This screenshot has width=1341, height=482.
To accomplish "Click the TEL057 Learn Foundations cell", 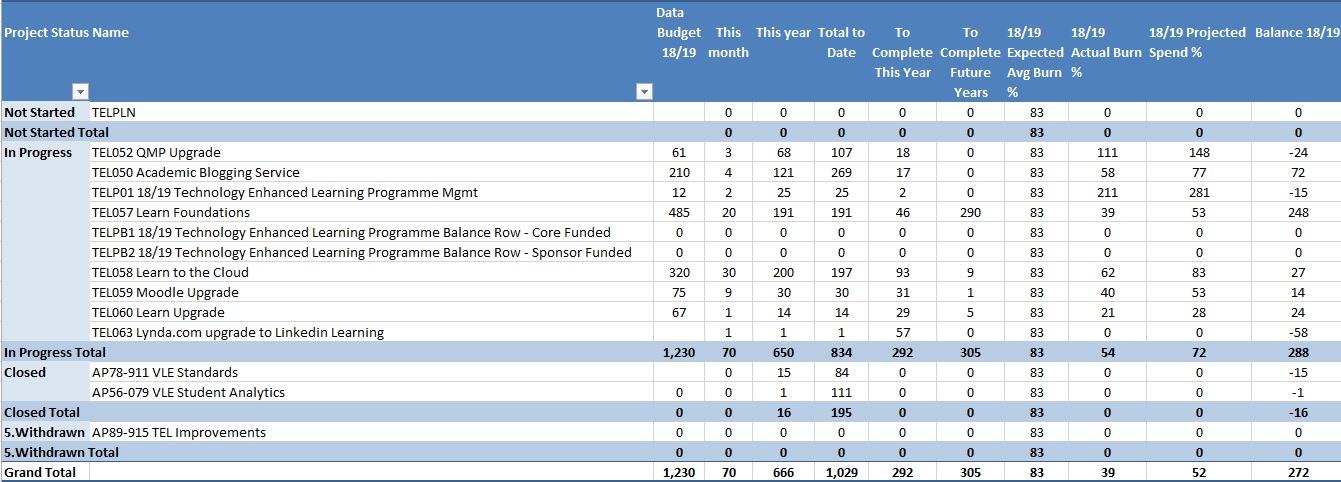I will click(170, 212).
